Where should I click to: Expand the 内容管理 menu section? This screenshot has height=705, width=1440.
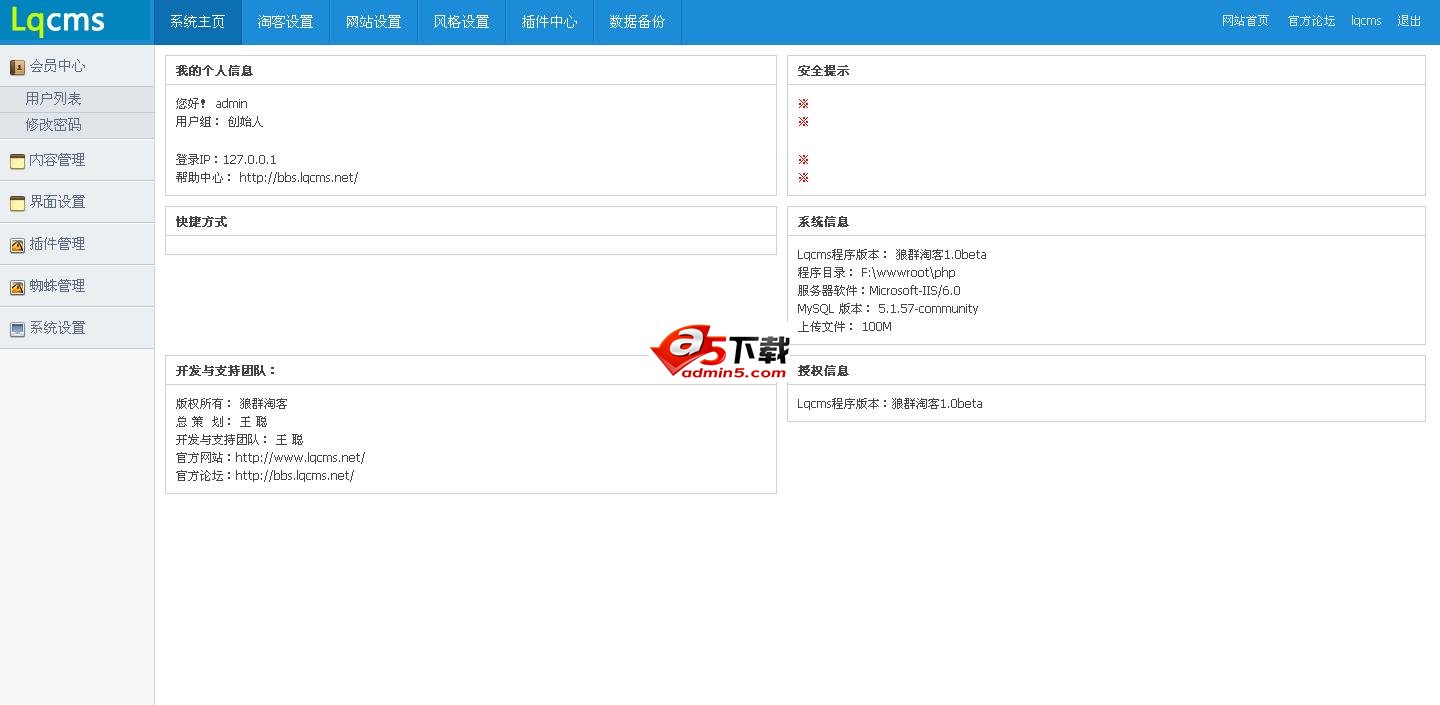click(77, 160)
